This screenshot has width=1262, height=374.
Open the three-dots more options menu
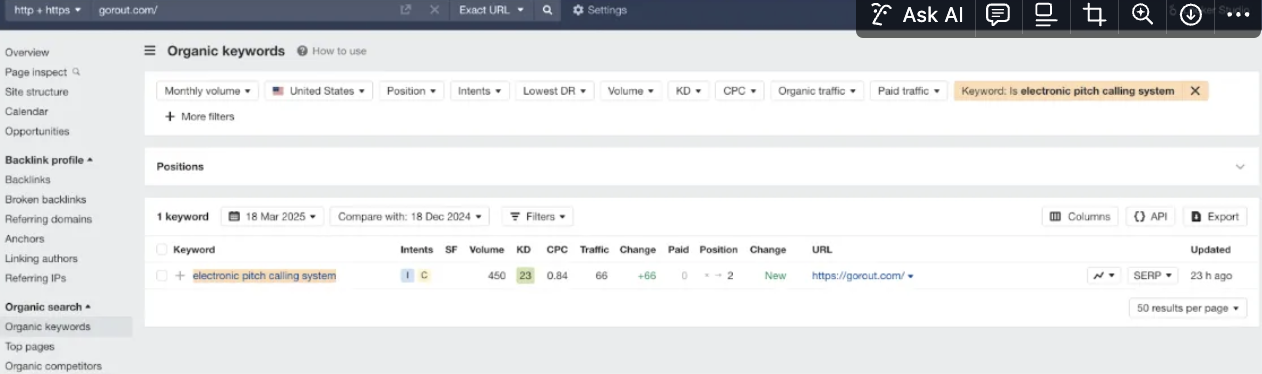point(1238,15)
